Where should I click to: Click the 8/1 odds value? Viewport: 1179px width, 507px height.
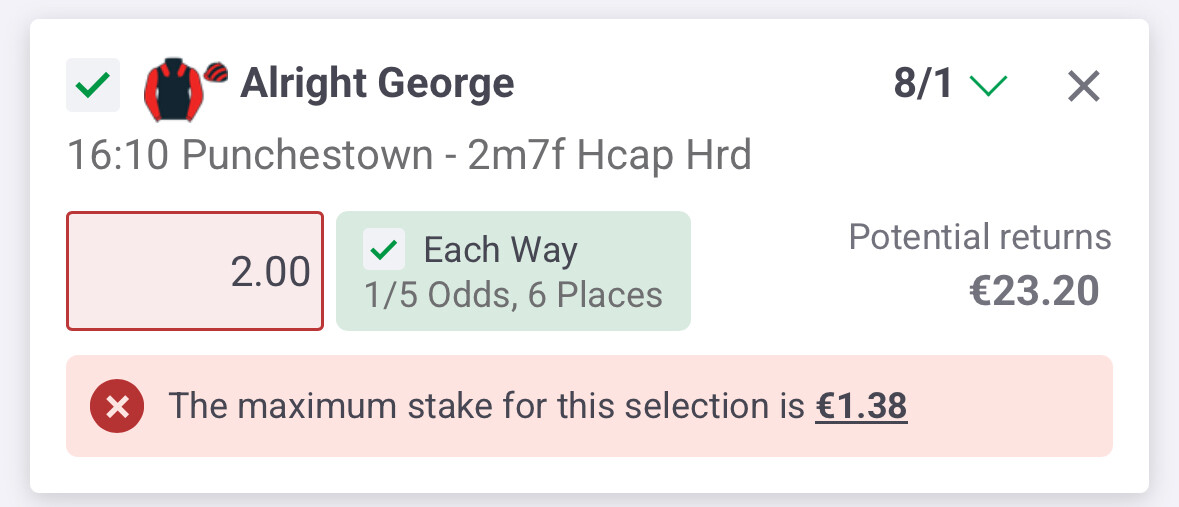tap(923, 86)
